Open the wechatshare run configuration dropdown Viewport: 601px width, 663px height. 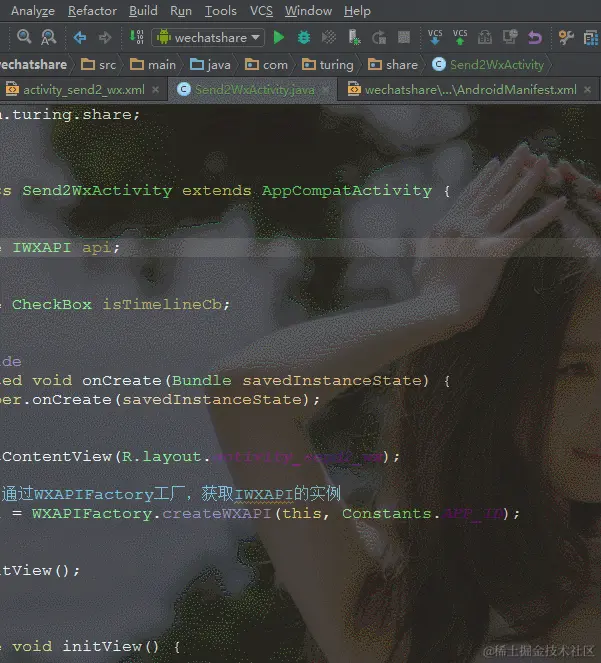208,38
